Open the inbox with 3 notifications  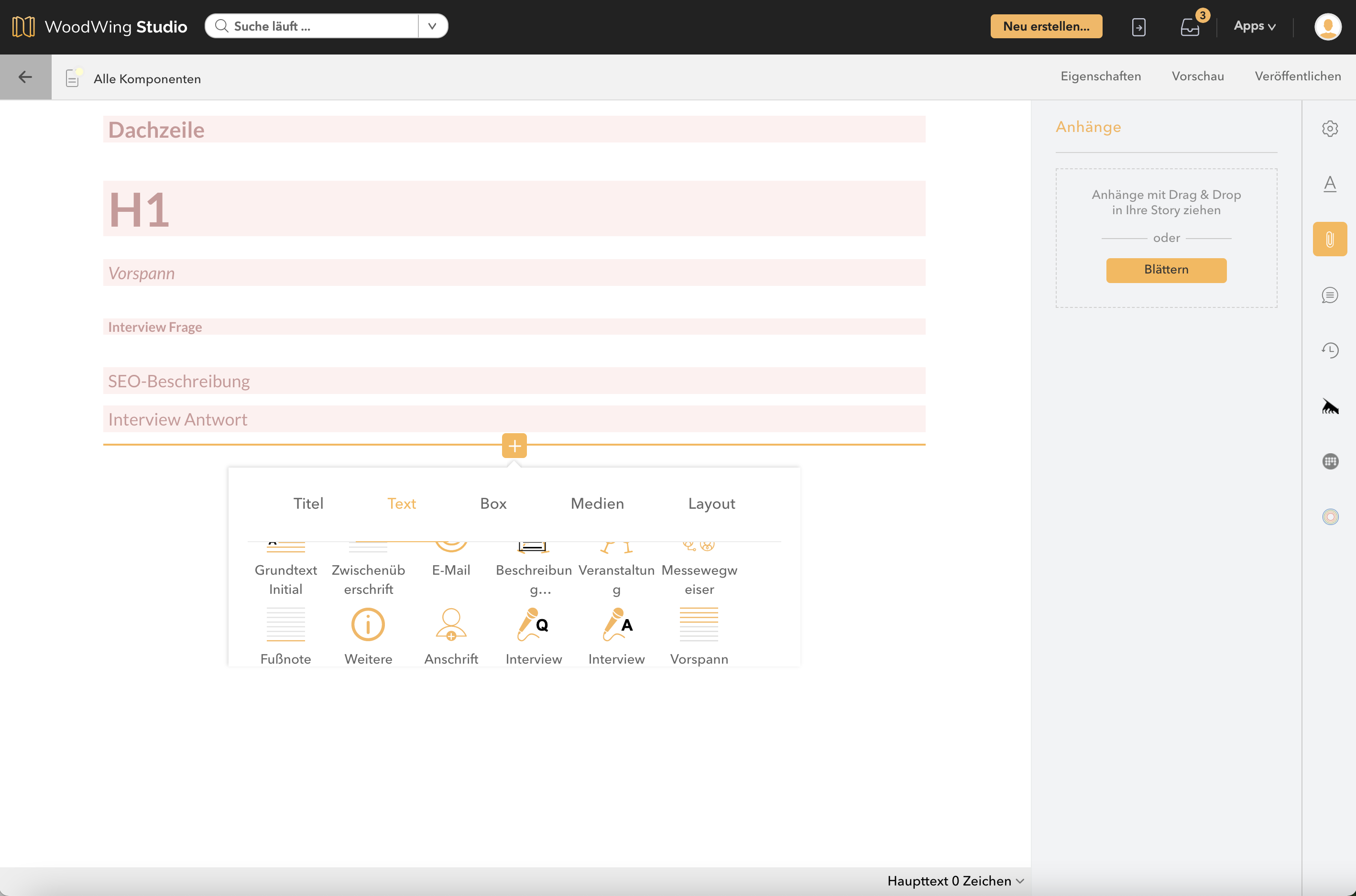pos(1190,27)
